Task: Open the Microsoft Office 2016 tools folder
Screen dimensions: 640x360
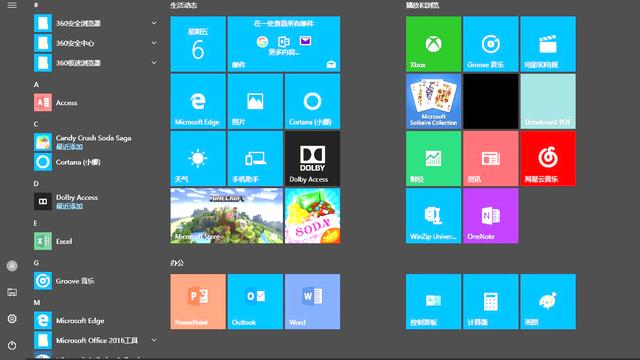Action: [x=96, y=340]
